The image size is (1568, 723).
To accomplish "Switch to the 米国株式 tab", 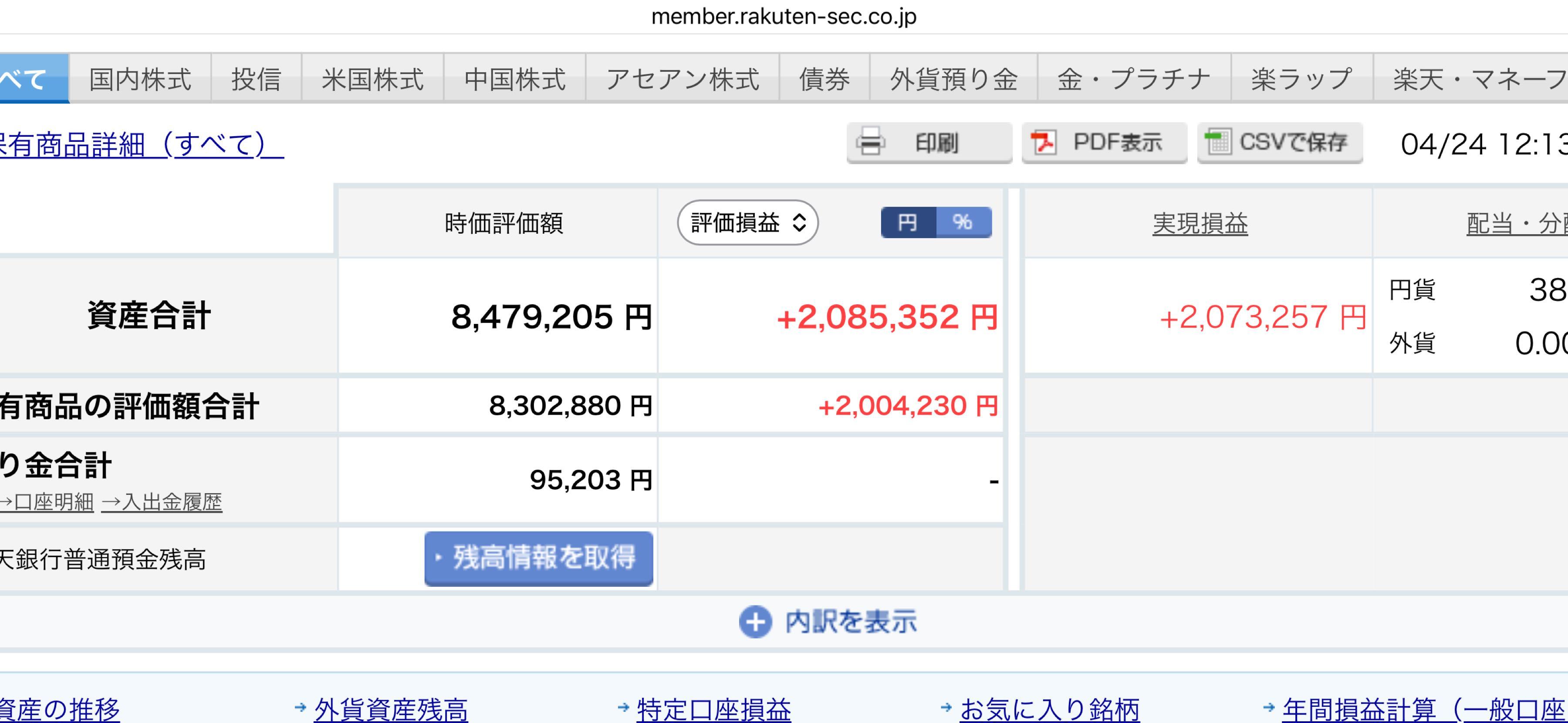I will coord(372,79).
